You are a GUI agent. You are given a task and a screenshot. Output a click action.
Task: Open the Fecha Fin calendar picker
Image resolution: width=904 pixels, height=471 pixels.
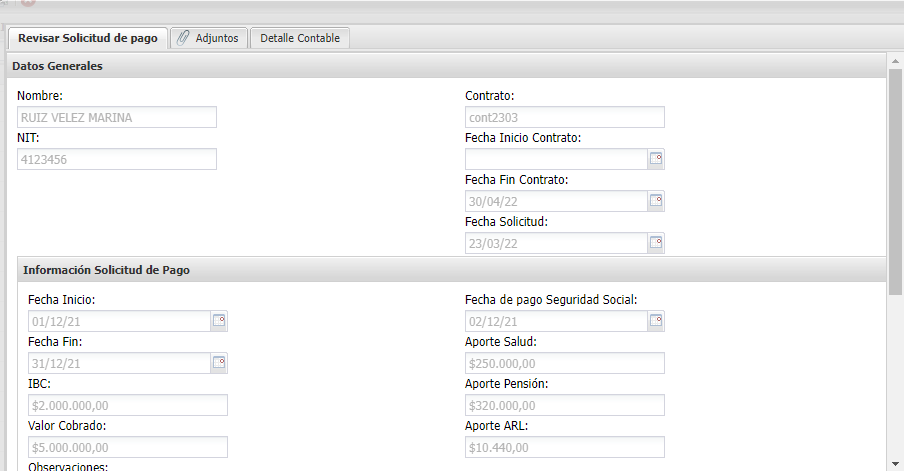pyautogui.click(x=219, y=363)
